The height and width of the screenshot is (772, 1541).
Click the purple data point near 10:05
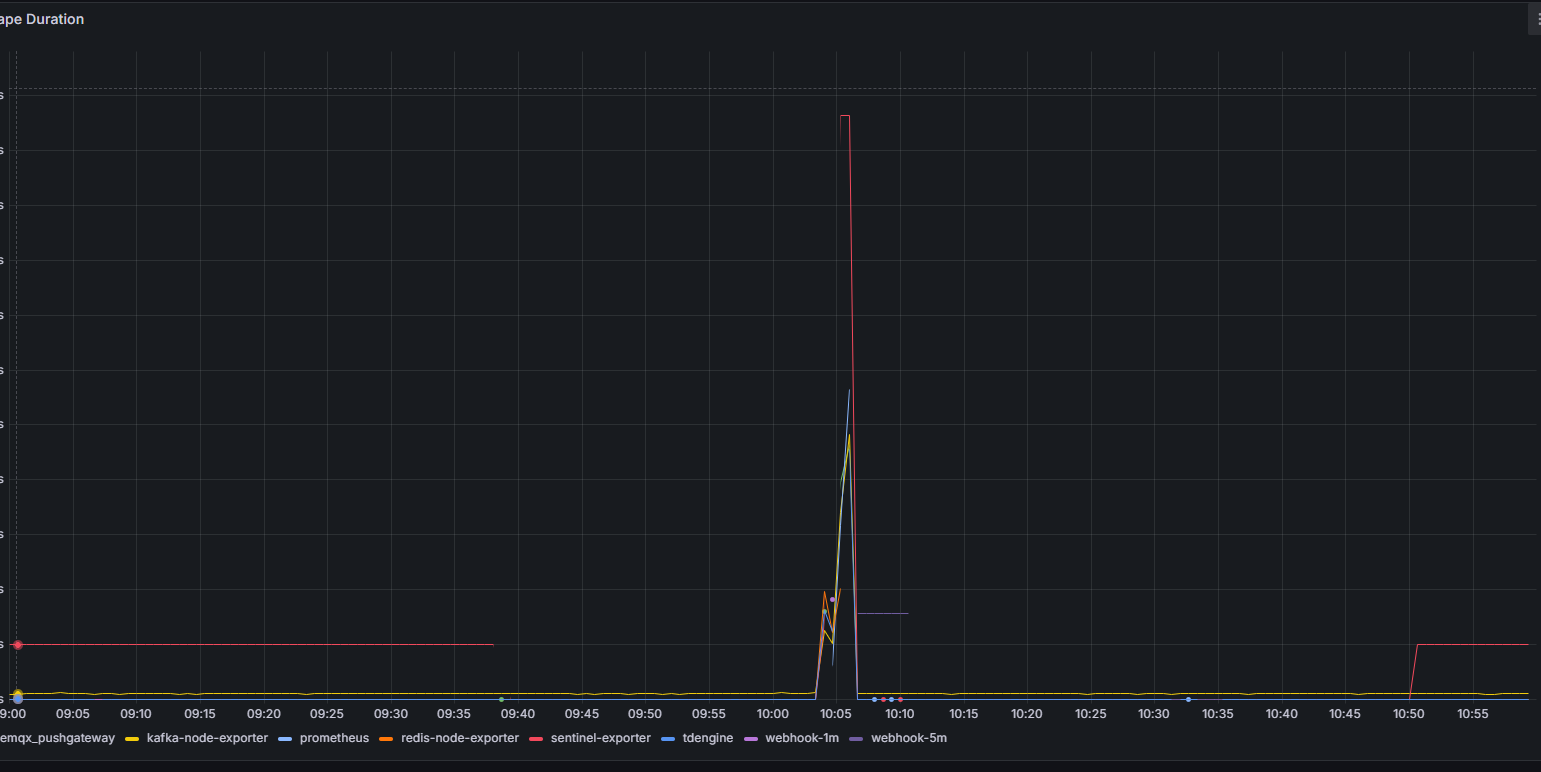pyautogui.click(x=832, y=599)
